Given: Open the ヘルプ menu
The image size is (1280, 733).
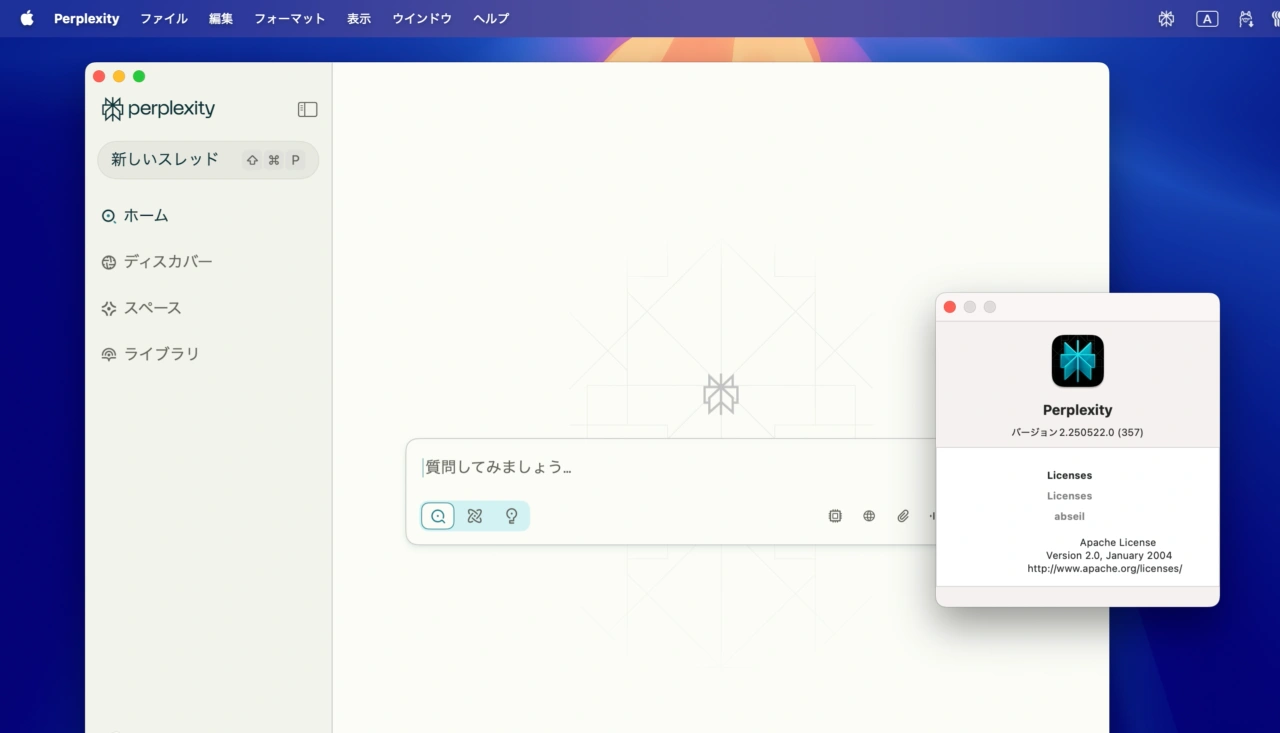Looking at the screenshot, I should point(490,18).
